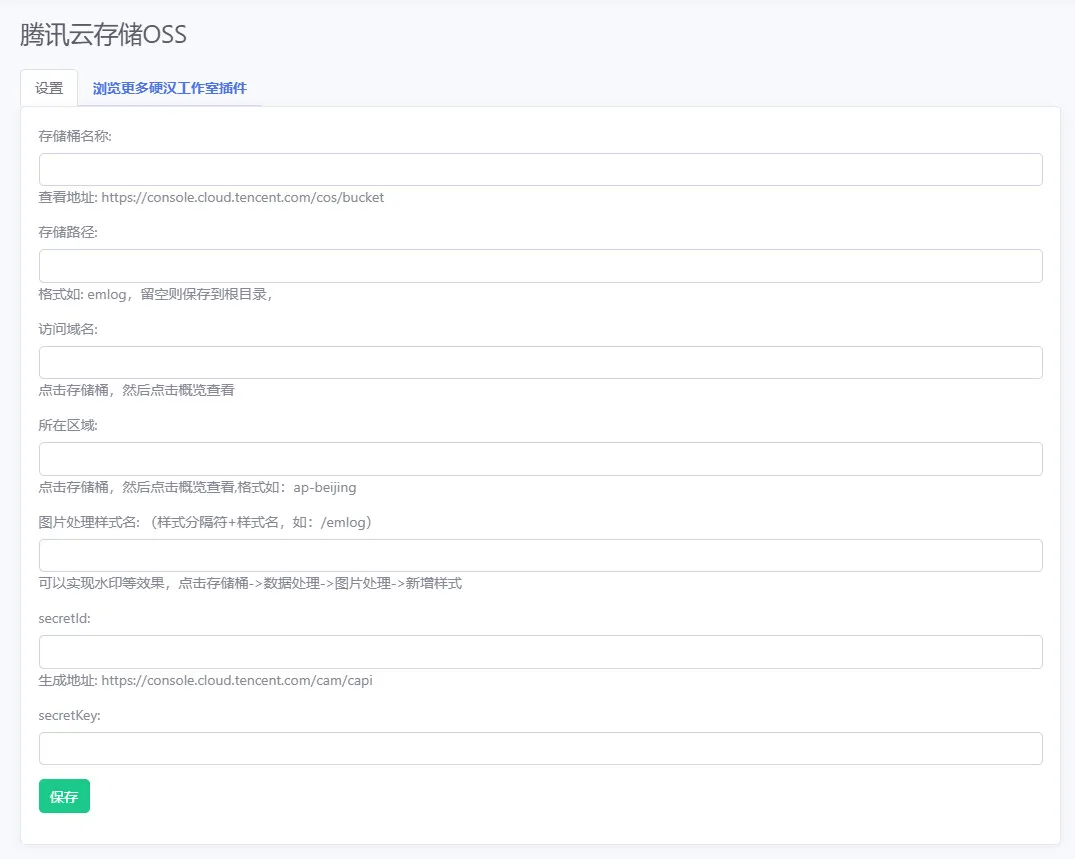Screen dimensions: 1075x859
Task: Open 浏览更多硬汉工作室插件 tab link
Action: (x=169, y=88)
